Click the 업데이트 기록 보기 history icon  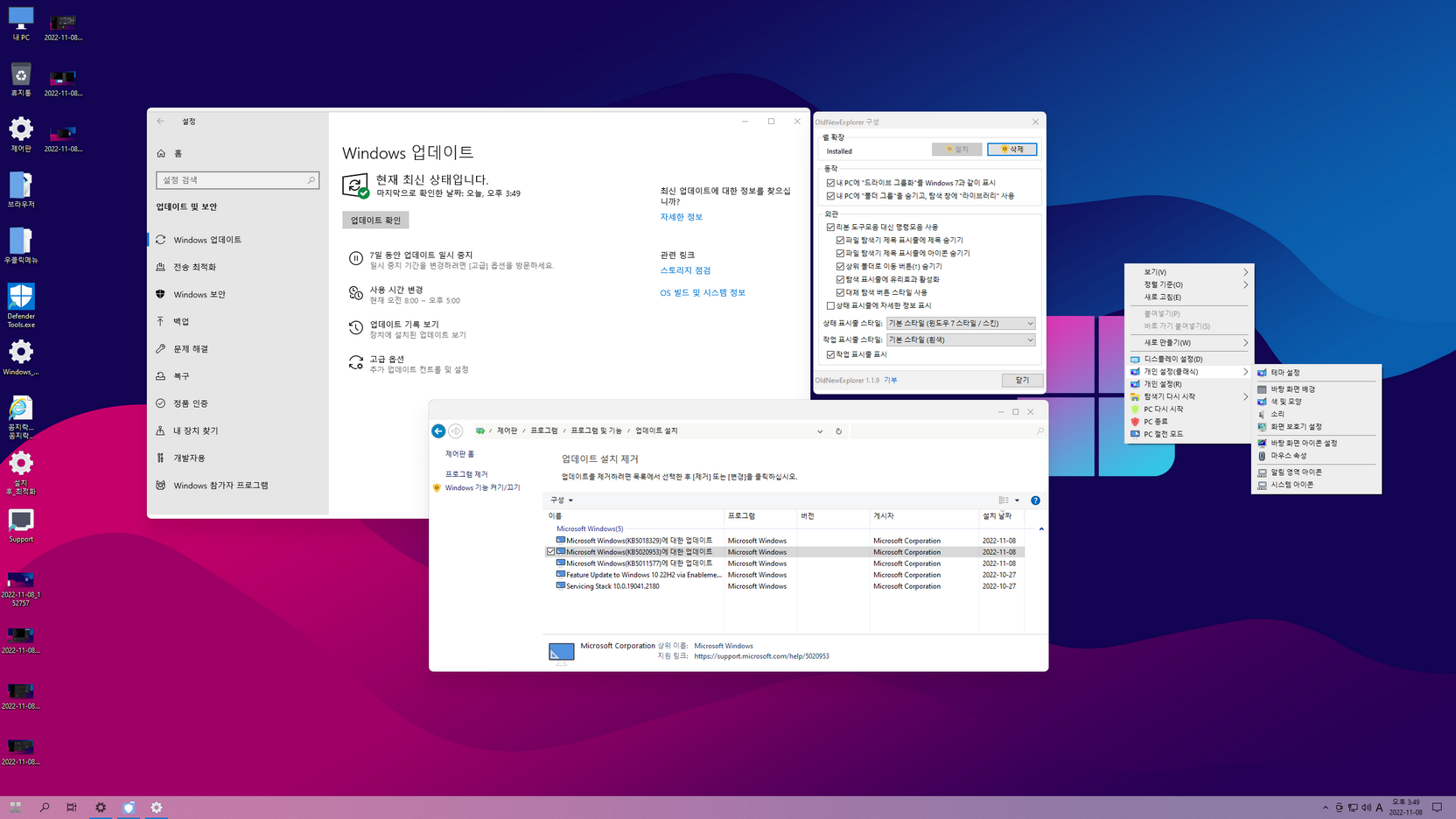pyautogui.click(x=355, y=327)
